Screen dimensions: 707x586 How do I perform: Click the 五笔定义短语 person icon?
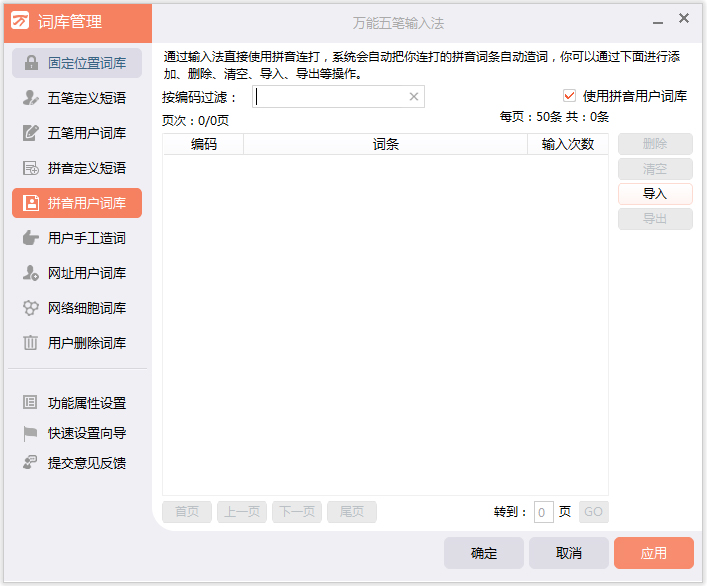(31, 98)
